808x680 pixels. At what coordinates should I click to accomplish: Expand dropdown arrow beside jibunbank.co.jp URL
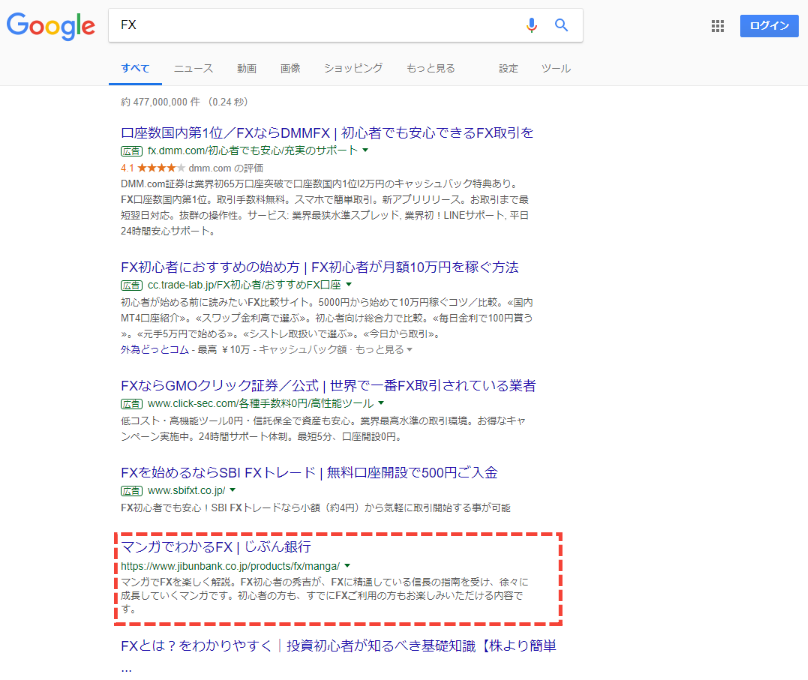point(347,566)
